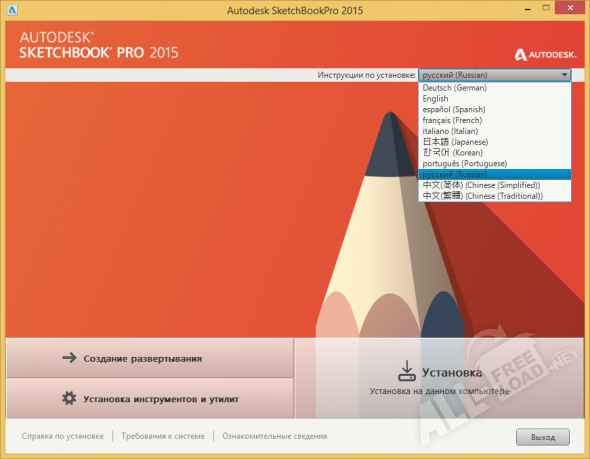Select highlighted русский (Russian) list entry
590x459 pixels.
tap(495, 174)
